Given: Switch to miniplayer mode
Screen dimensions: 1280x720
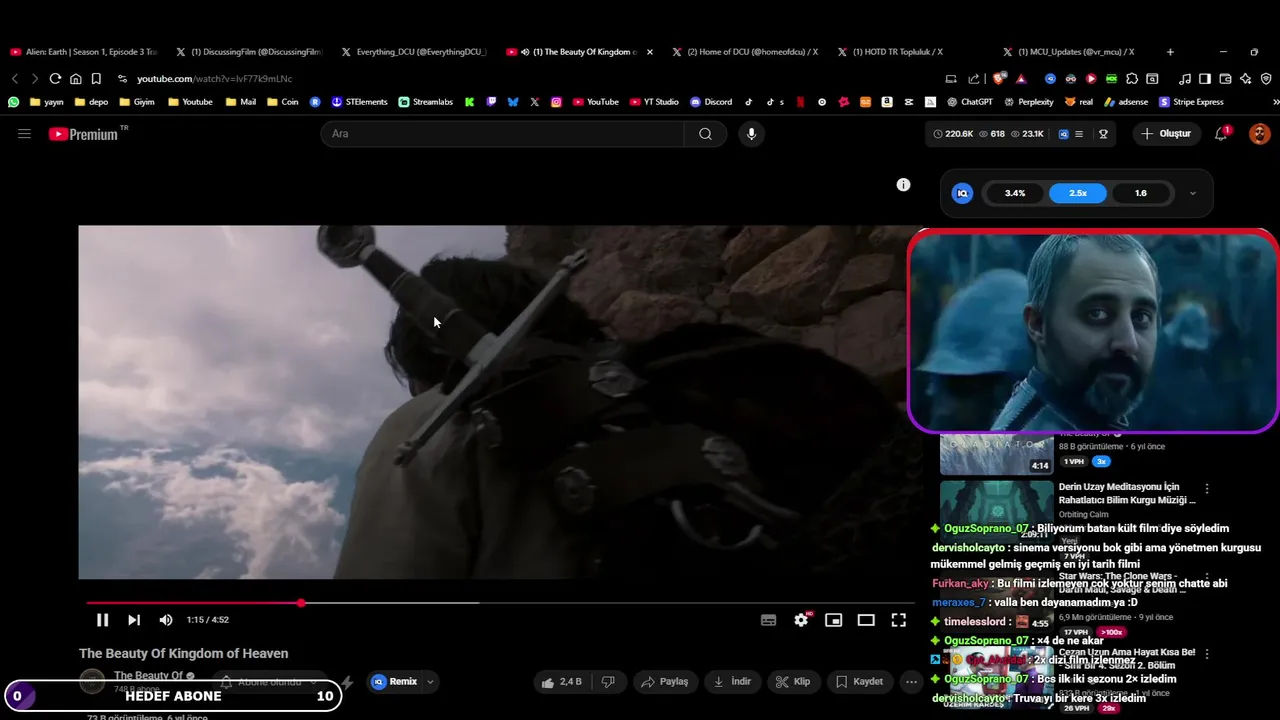Looking at the screenshot, I should pos(833,620).
